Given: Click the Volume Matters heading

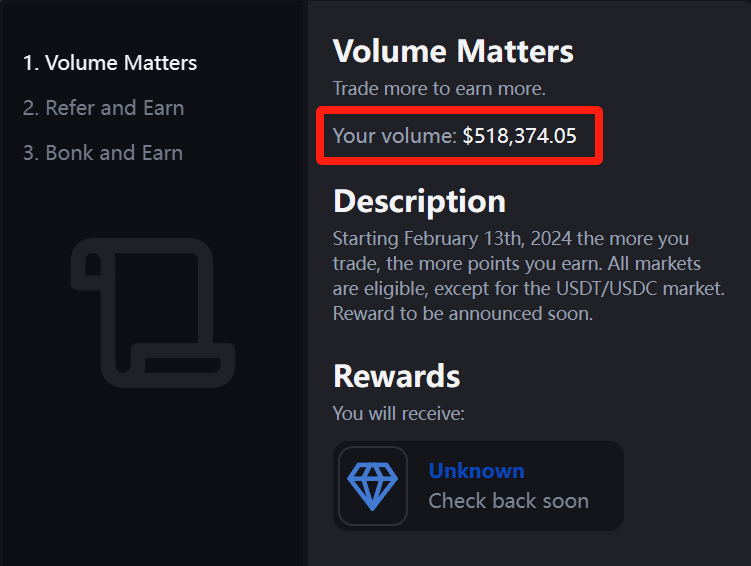Looking at the screenshot, I should point(453,51).
